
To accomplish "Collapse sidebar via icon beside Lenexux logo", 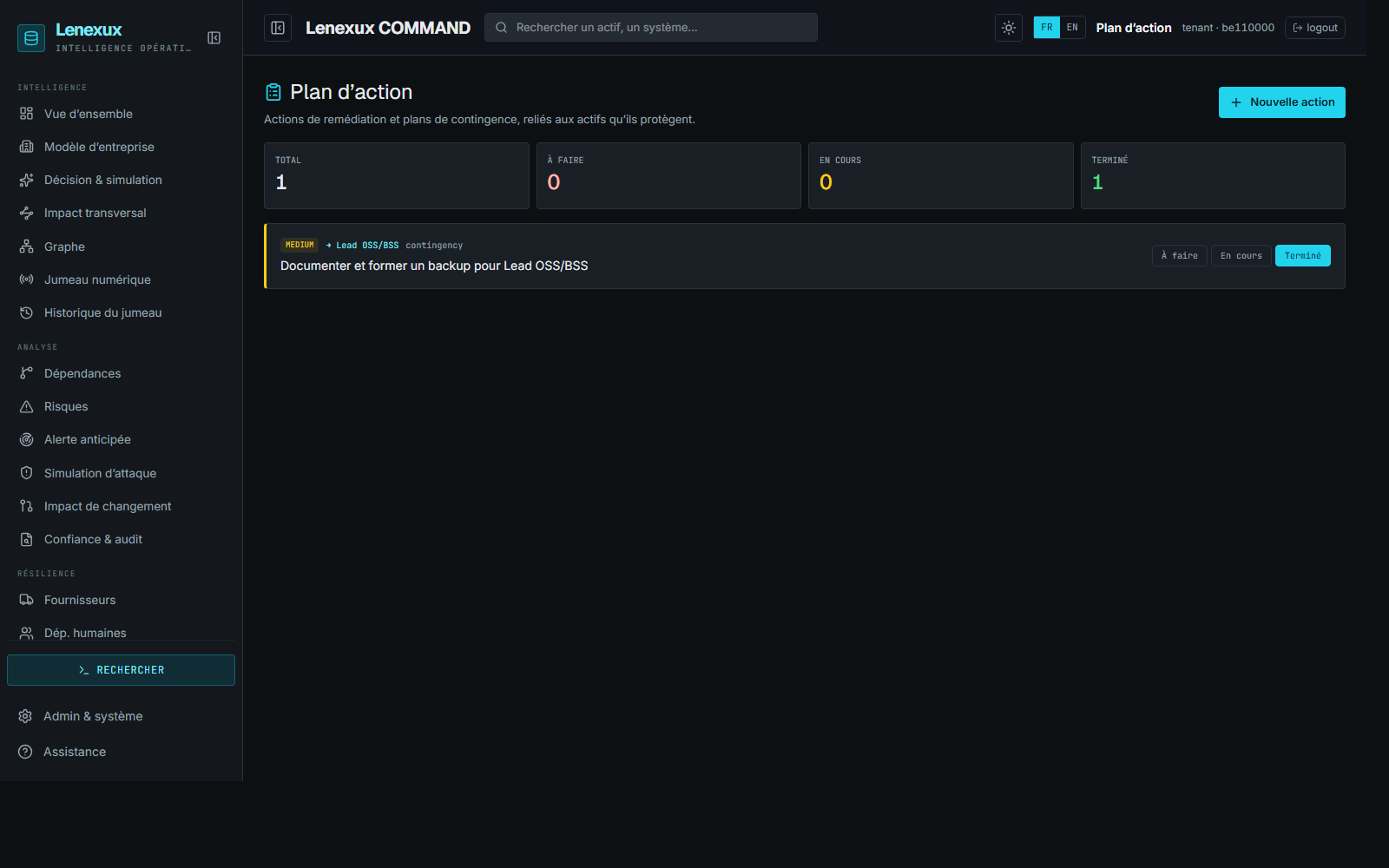I will point(214,37).
